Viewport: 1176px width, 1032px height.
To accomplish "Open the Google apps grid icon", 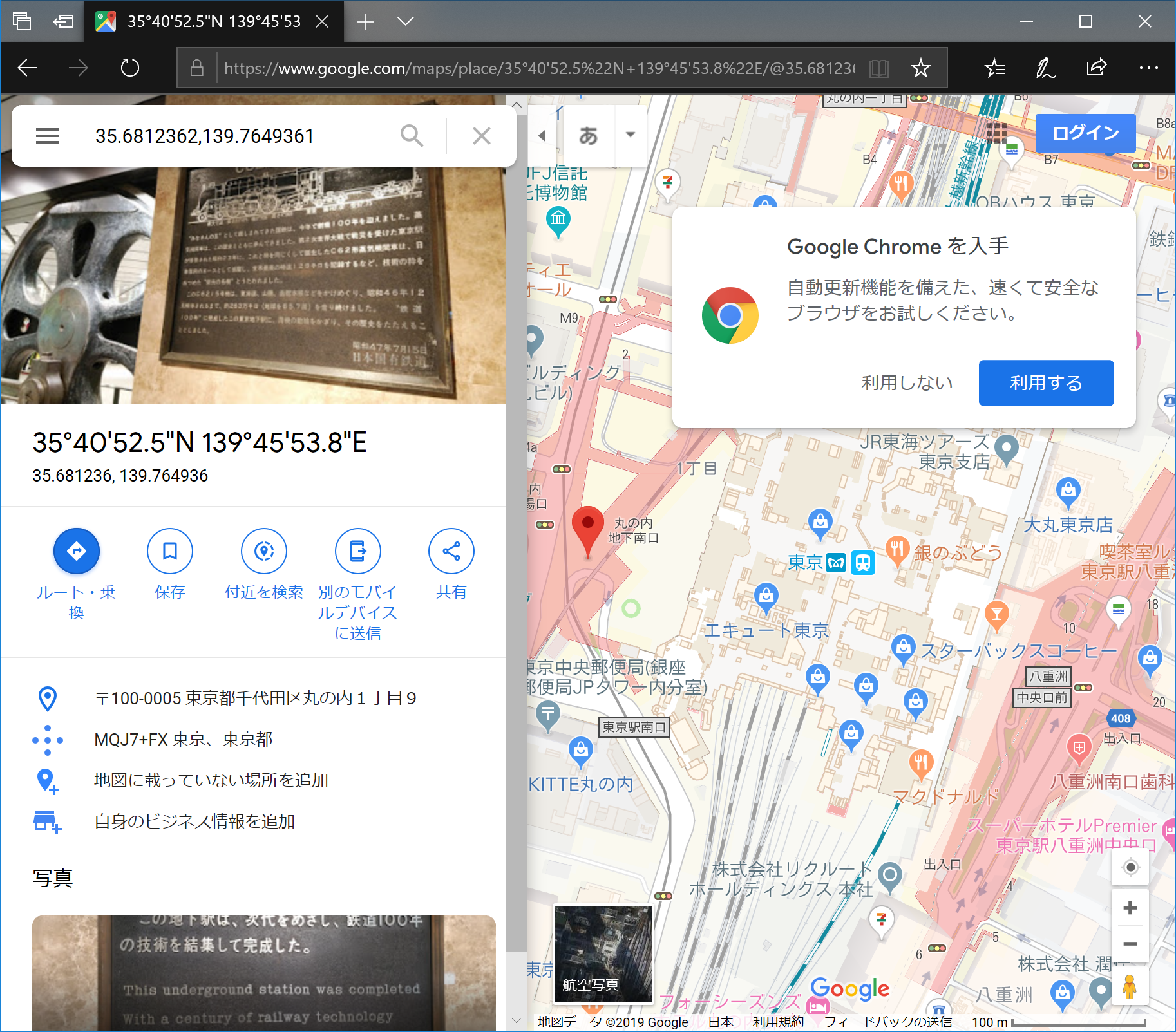I will point(998,133).
